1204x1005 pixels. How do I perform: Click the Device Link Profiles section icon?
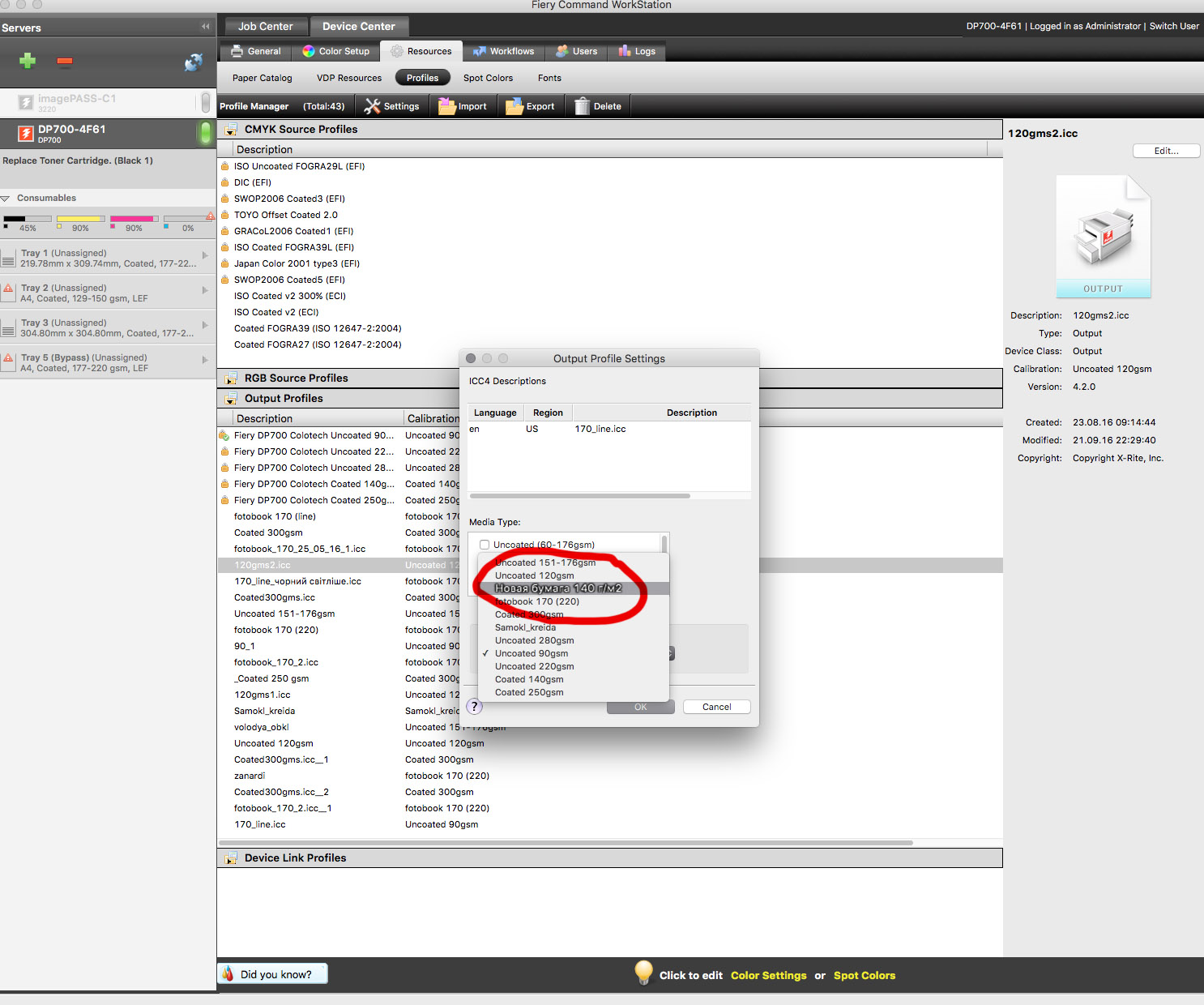pyautogui.click(x=231, y=858)
